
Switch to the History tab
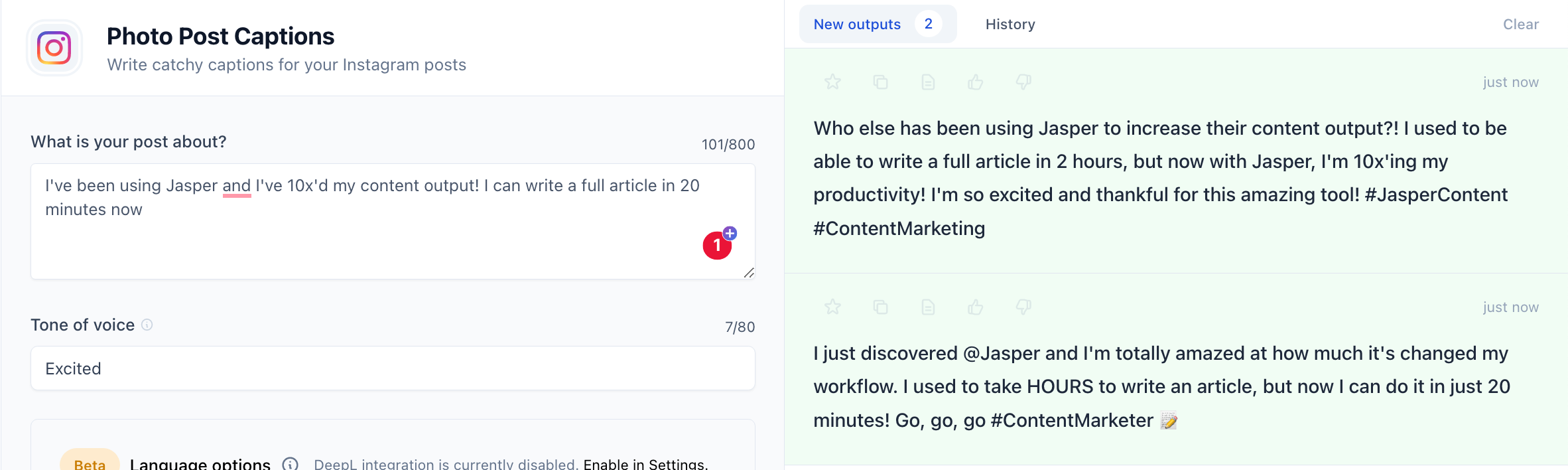tap(1010, 25)
